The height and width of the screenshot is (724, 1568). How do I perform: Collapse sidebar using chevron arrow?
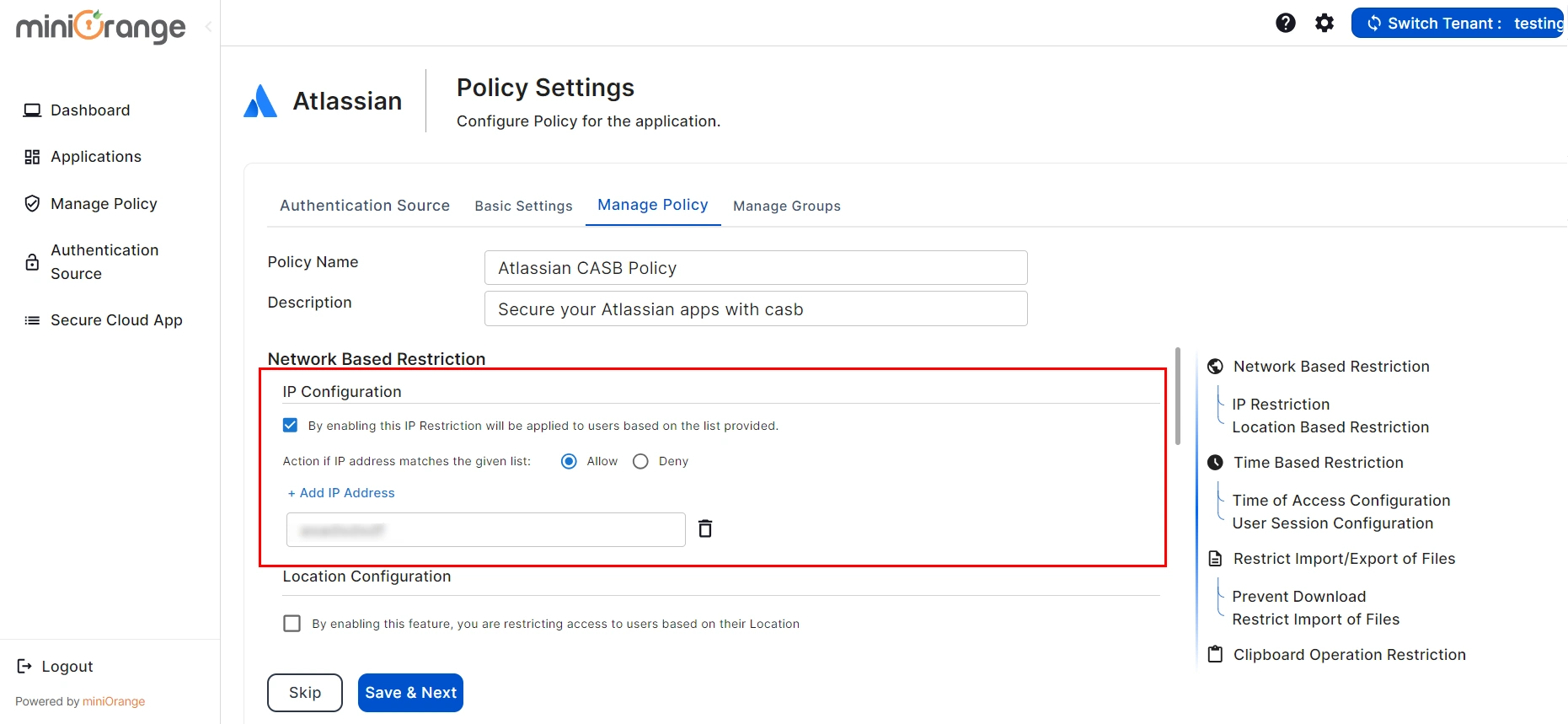(208, 27)
